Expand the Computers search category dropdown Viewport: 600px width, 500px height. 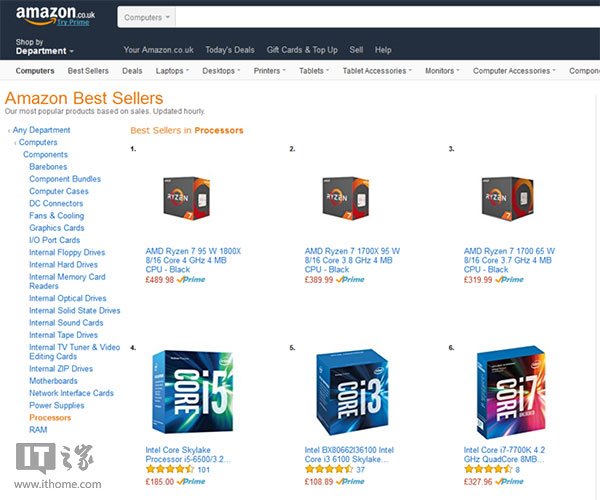(147, 18)
